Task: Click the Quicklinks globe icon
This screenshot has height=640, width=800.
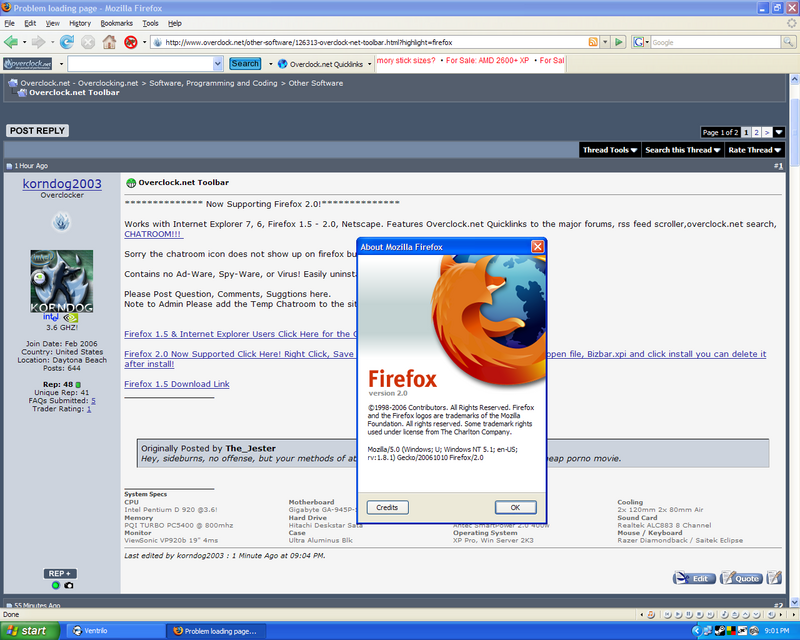Action: pyautogui.click(x=282, y=64)
